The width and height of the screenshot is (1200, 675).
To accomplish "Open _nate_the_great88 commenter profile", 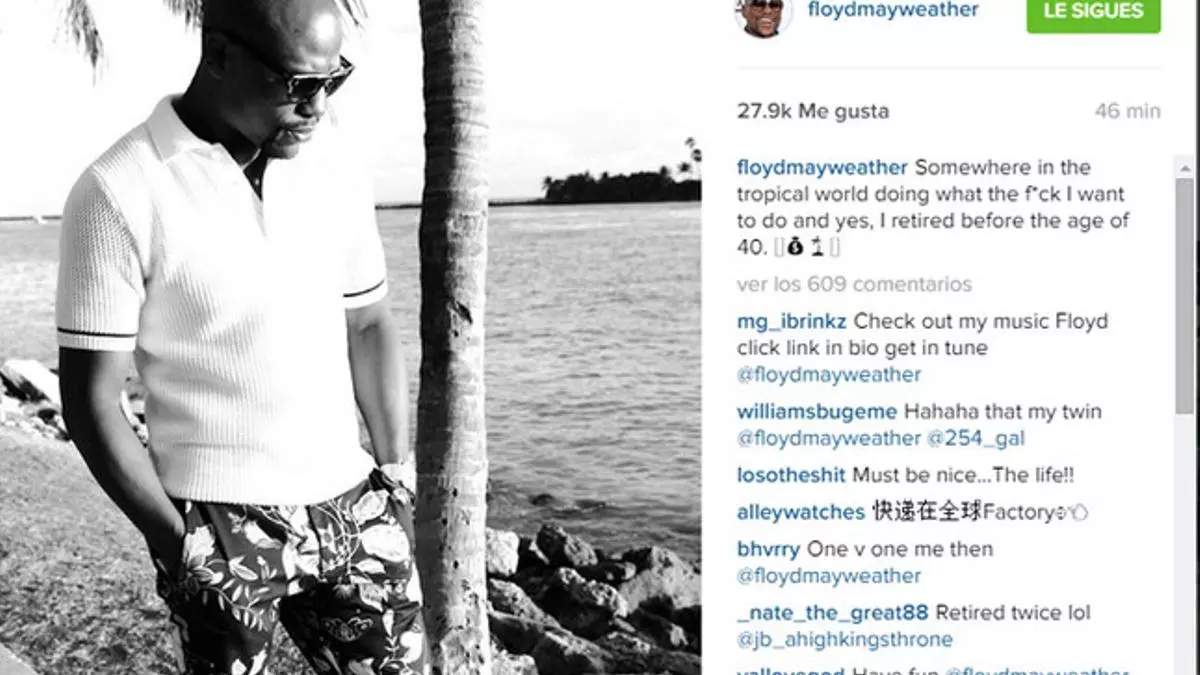I will pyautogui.click(x=833, y=612).
